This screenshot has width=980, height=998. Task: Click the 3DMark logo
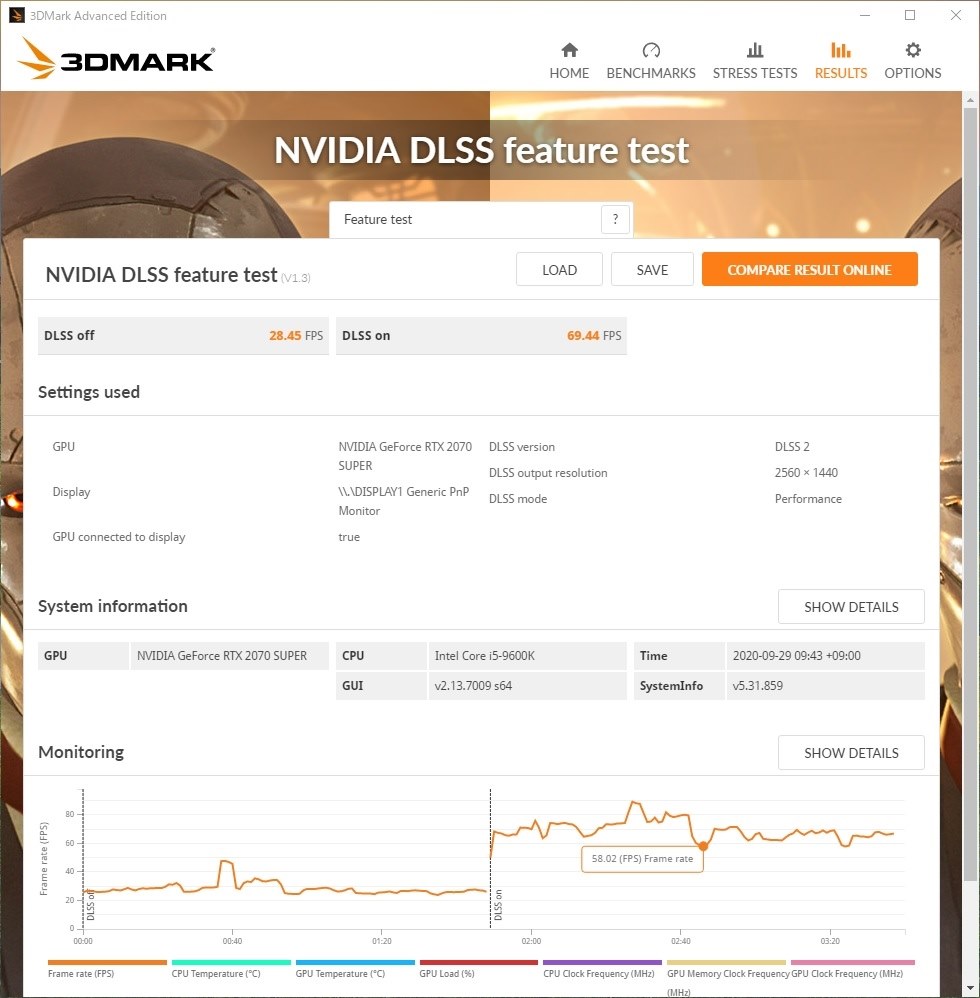click(x=116, y=59)
